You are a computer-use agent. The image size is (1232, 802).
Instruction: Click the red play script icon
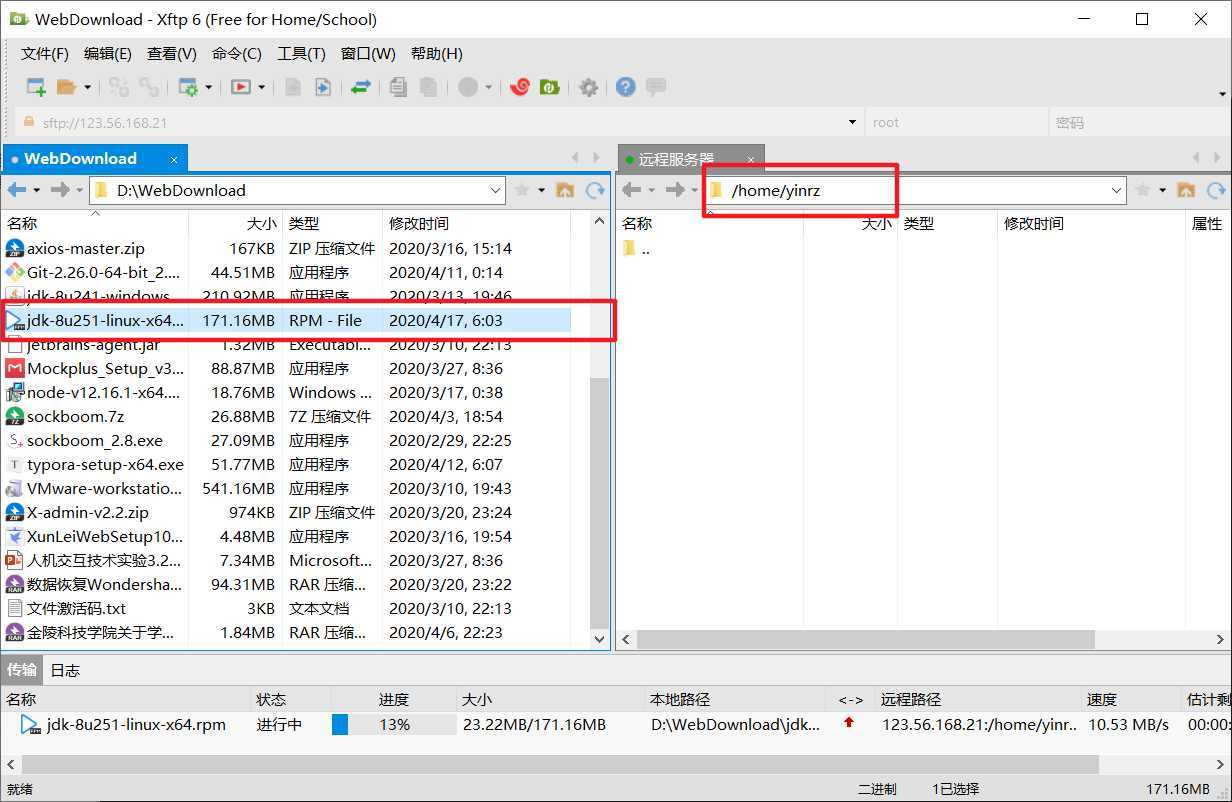pos(241,87)
